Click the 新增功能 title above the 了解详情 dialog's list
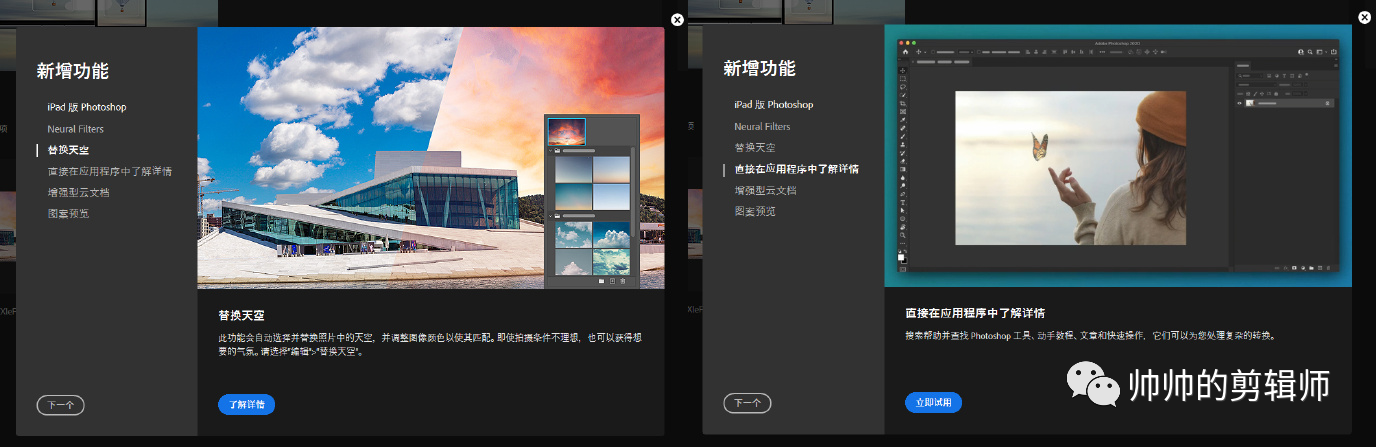This screenshot has width=1376, height=447. (x=73, y=71)
